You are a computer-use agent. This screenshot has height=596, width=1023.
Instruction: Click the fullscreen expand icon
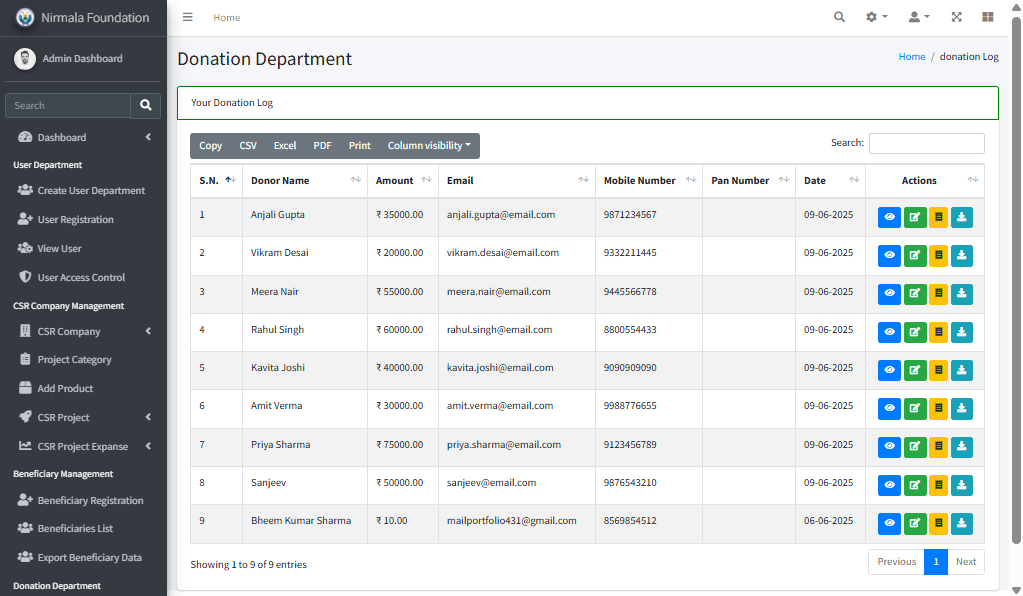coord(956,17)
